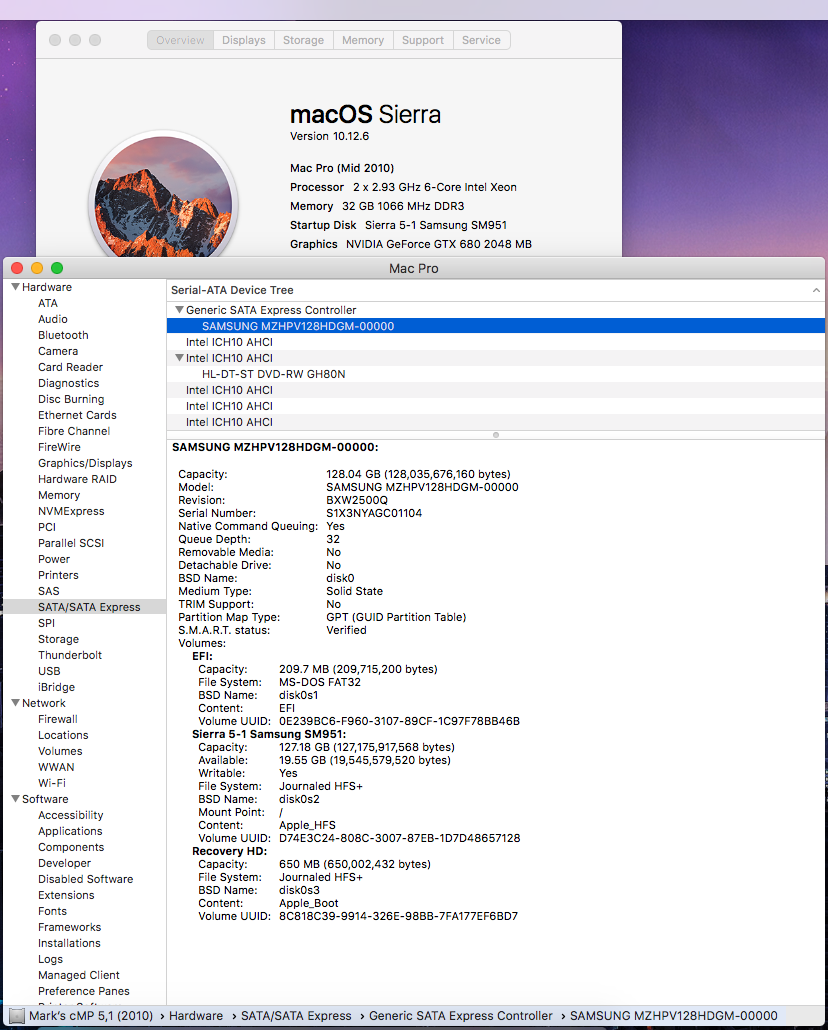Minimize the Mac Pro window with yellow button
This screenshot has width=828, height=1030.
click(37, 268)
